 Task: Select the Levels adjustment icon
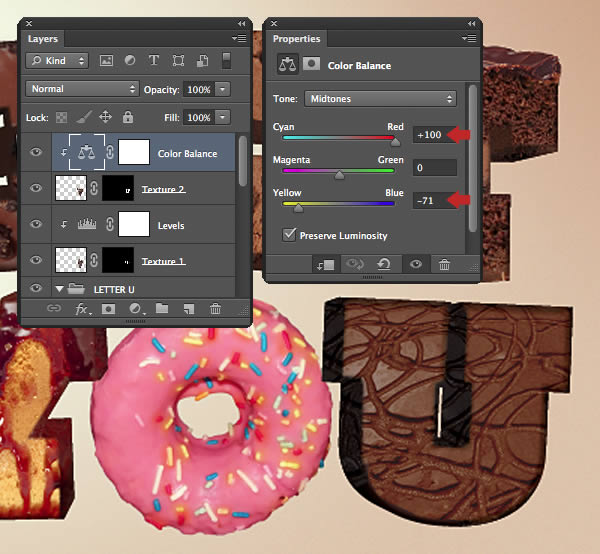point(87,224)
